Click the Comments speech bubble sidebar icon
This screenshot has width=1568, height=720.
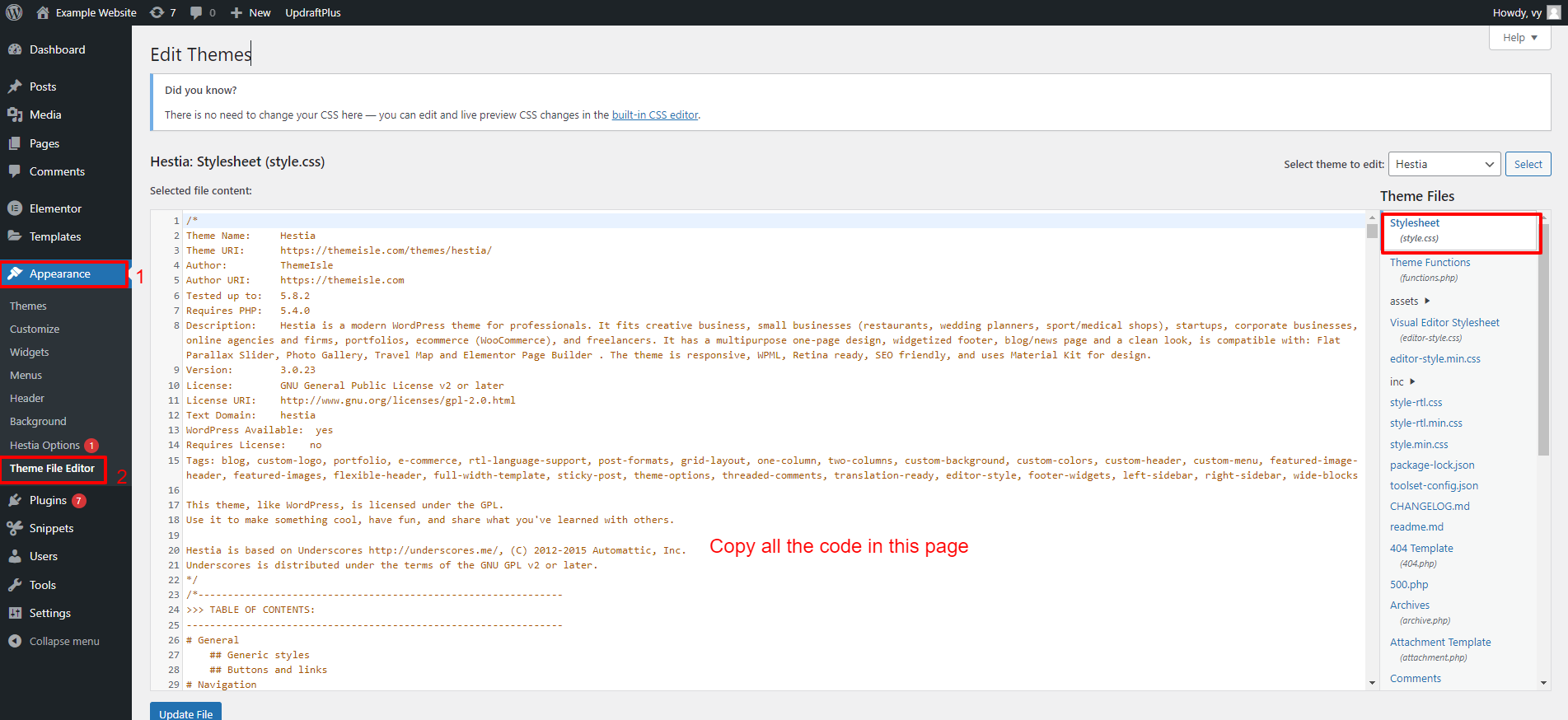[x=15, y=171]
